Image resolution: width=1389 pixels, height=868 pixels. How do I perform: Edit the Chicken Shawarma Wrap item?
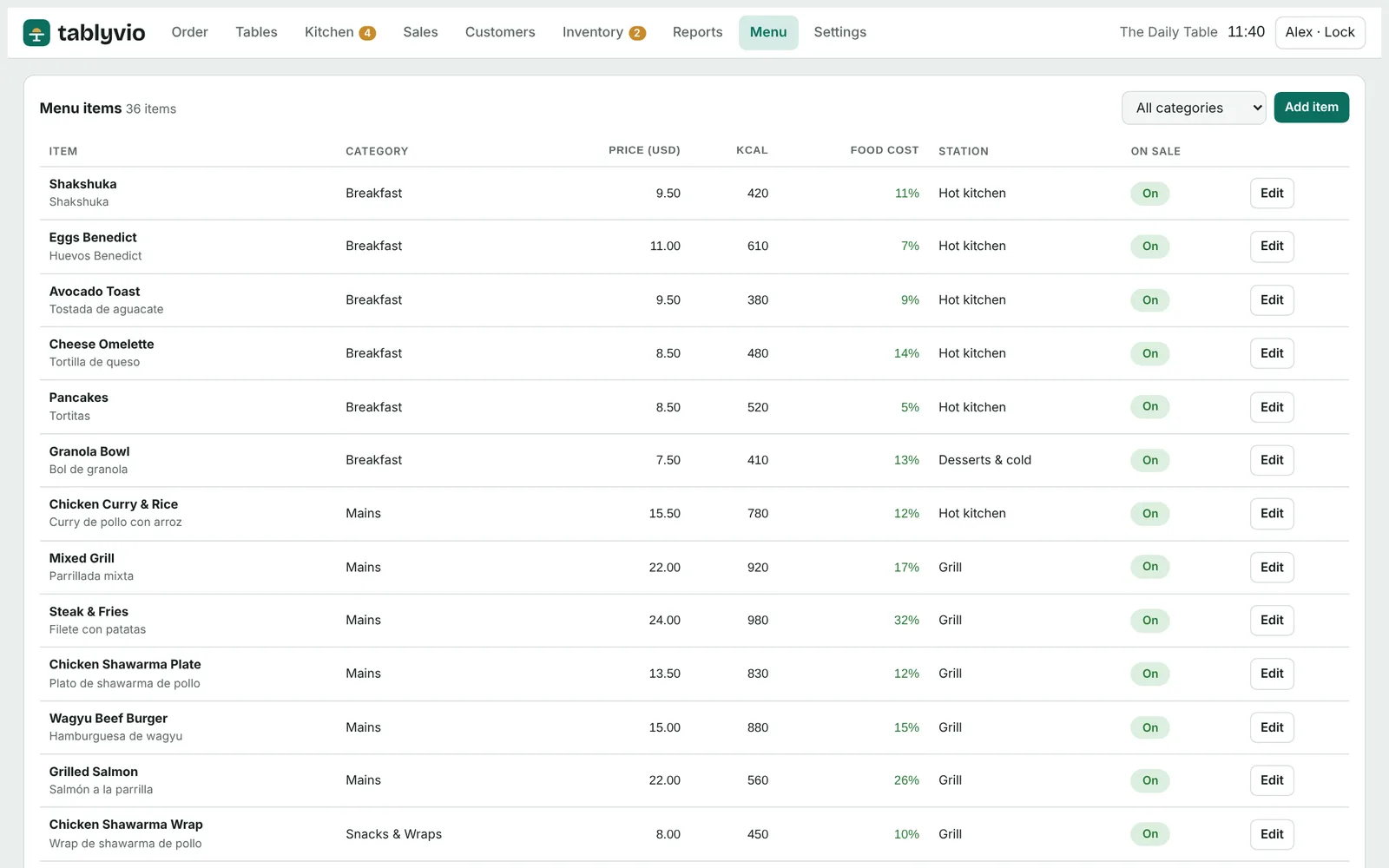[x=1272, y=834]
